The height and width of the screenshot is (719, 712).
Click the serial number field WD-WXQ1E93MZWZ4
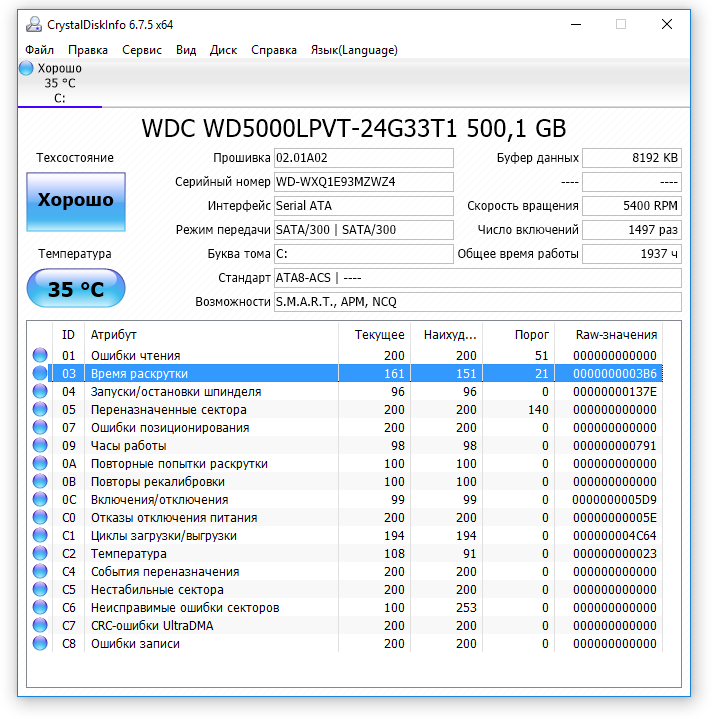click(x=364, y=182)
